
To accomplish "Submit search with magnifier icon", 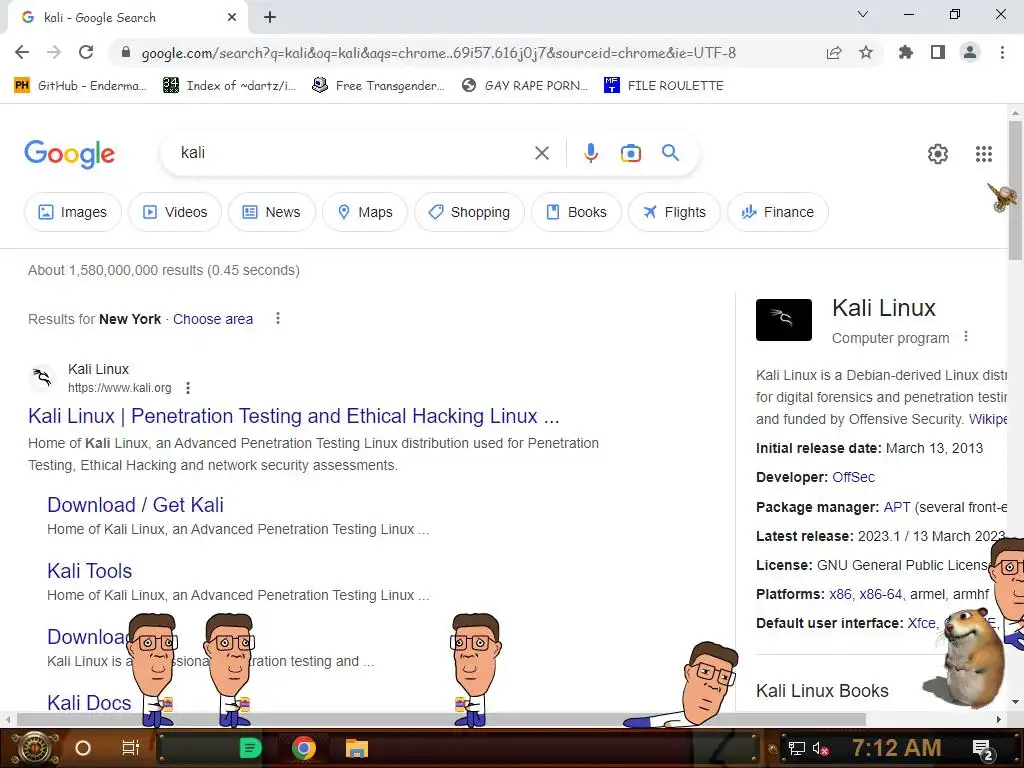I will [671, 153].
